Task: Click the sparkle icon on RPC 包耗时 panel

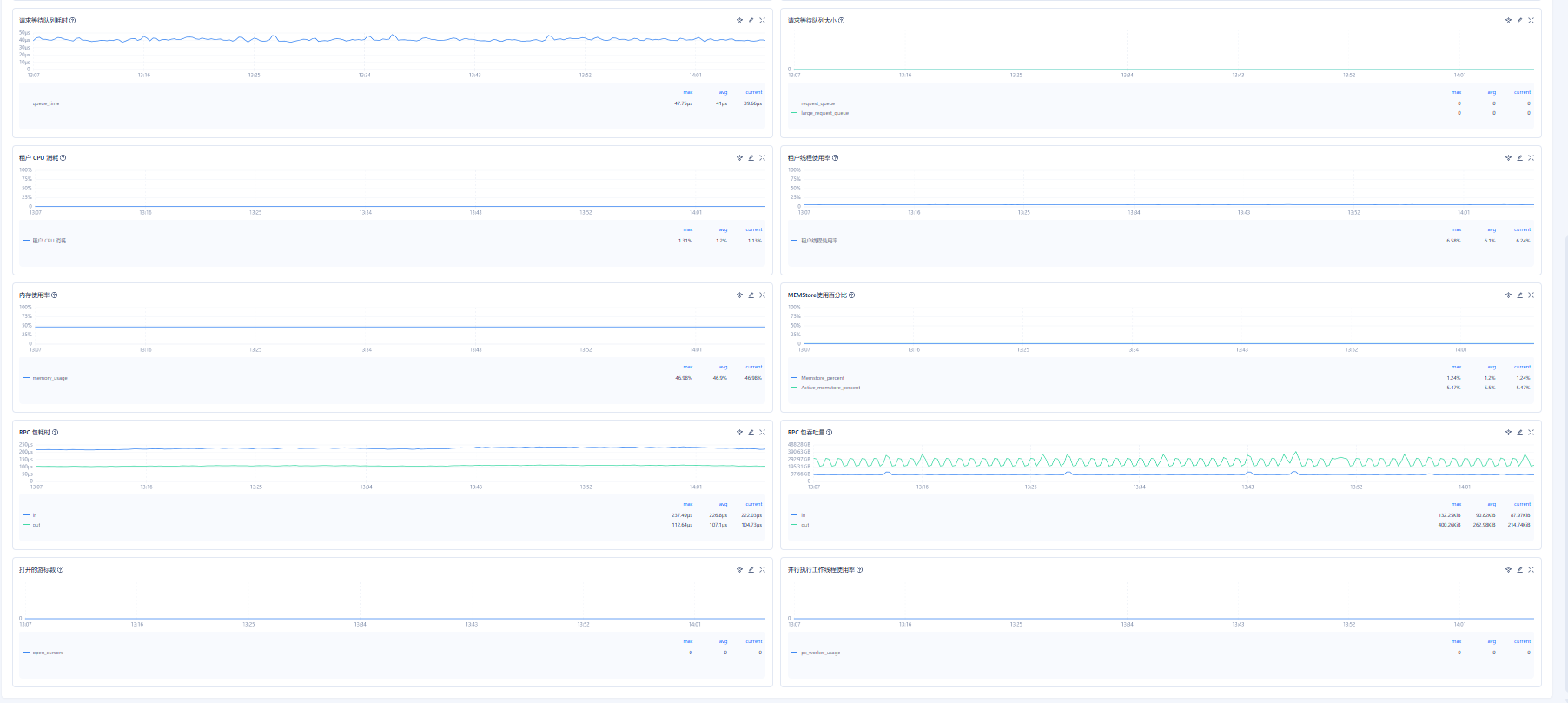Action: (x=739, y=432)
